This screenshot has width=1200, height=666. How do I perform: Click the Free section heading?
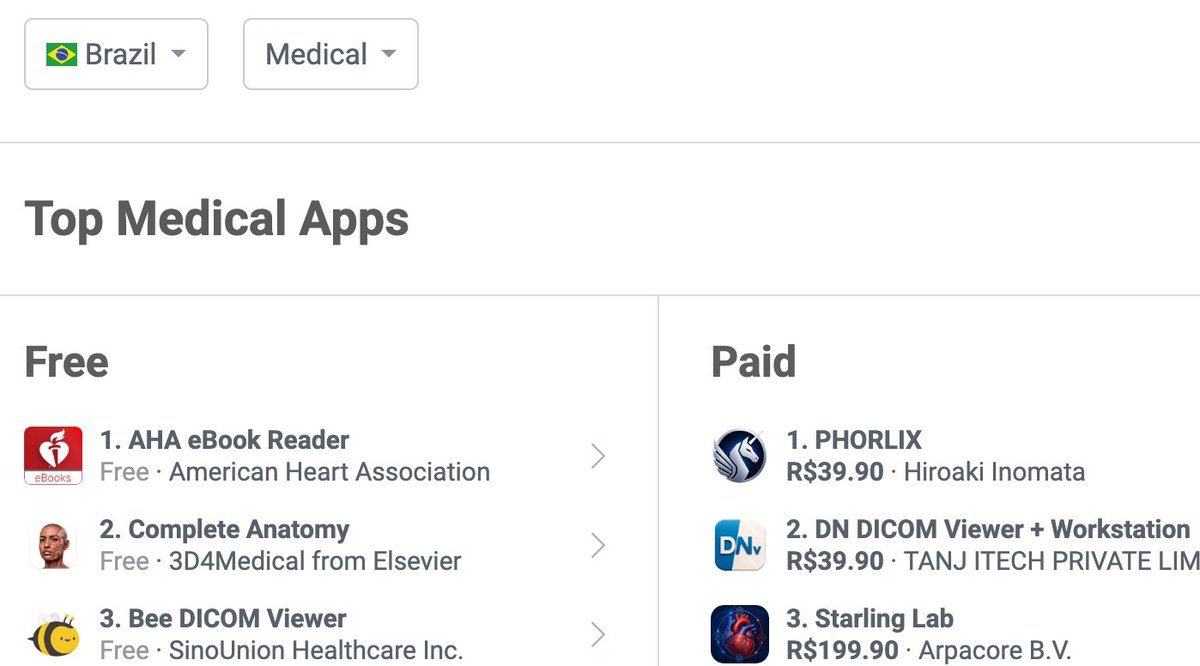click(x=66, y=362)
